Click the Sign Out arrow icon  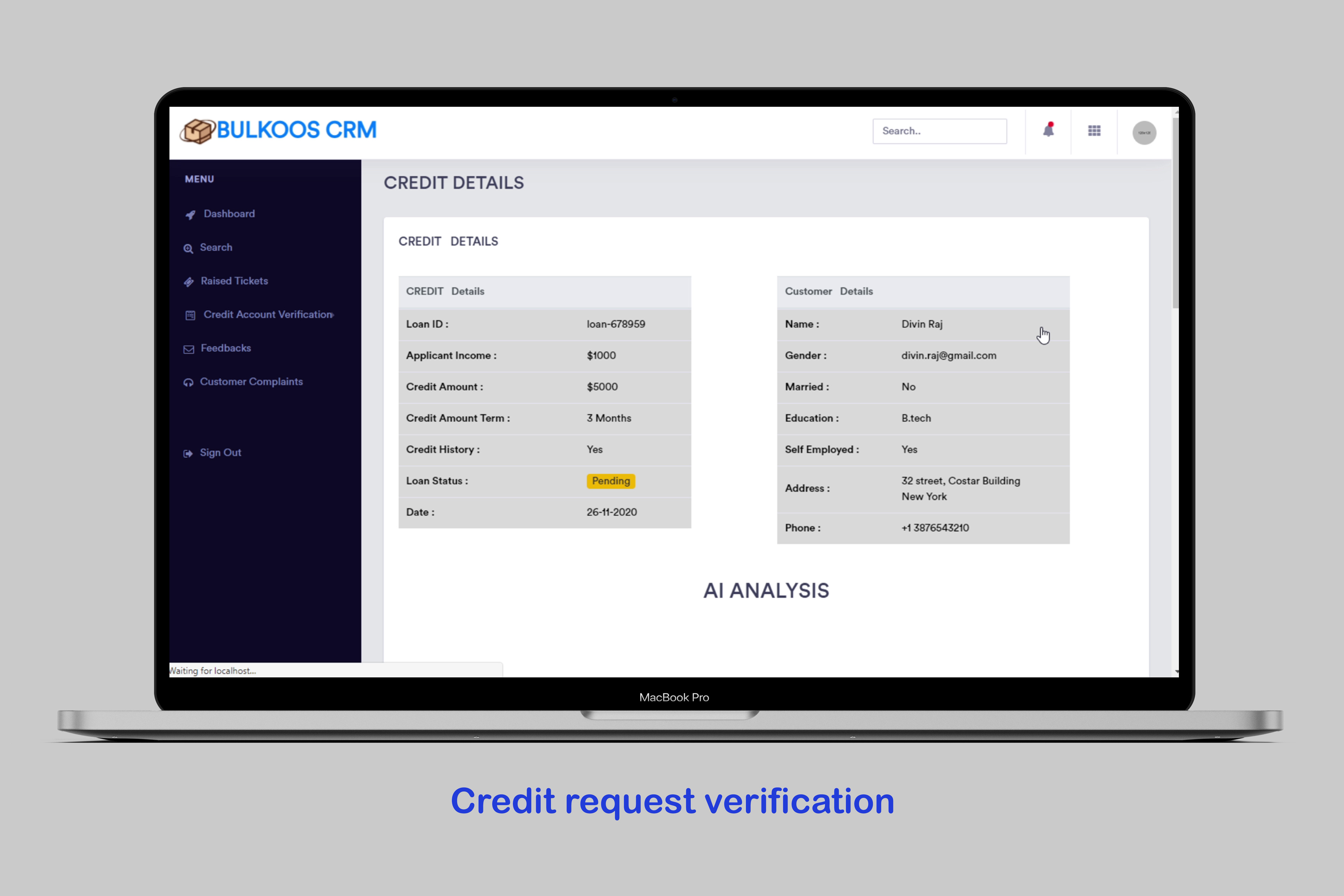pyautogui.click(x=188, y=453)
